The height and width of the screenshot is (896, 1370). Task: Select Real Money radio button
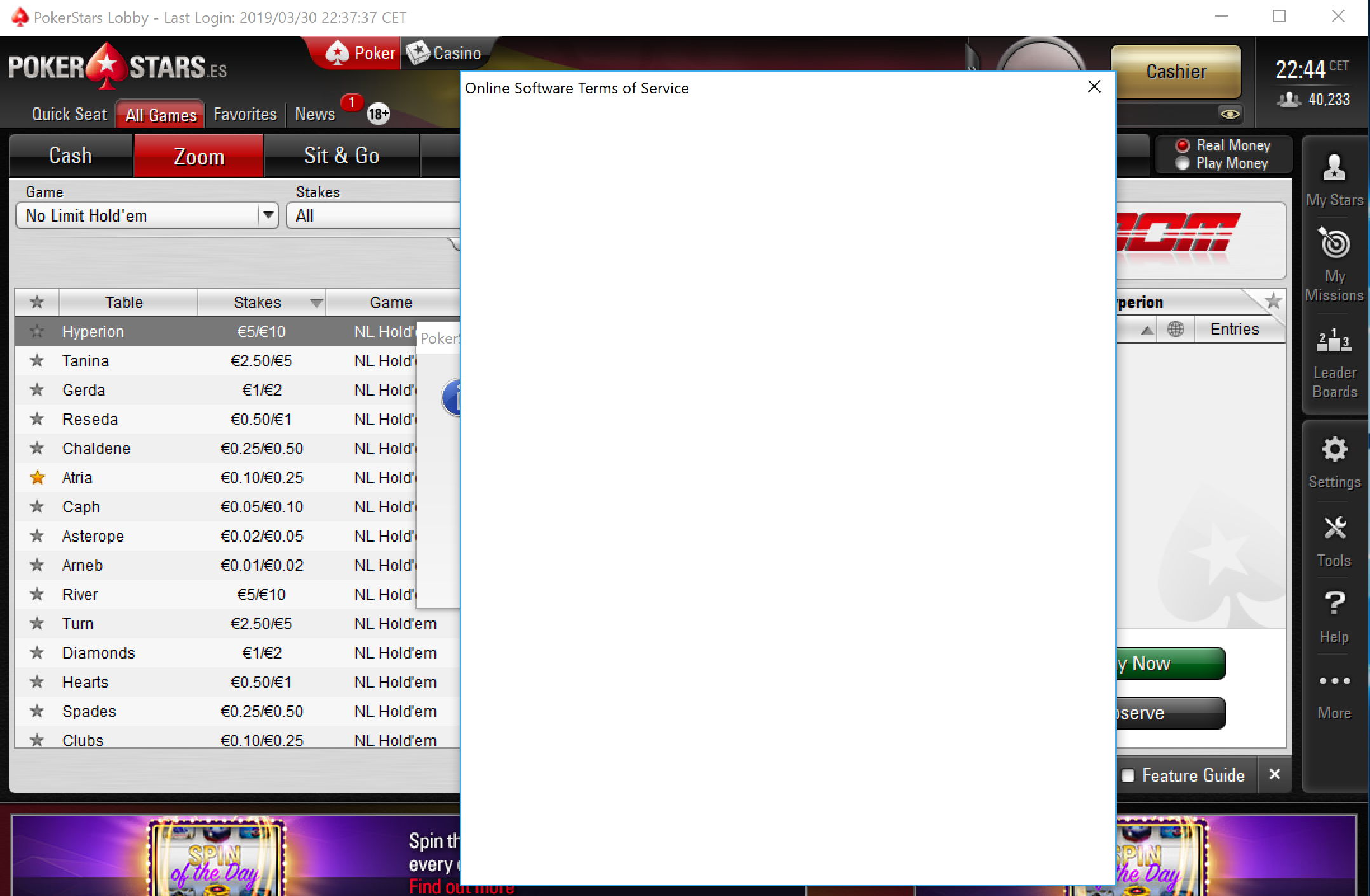1182,145
